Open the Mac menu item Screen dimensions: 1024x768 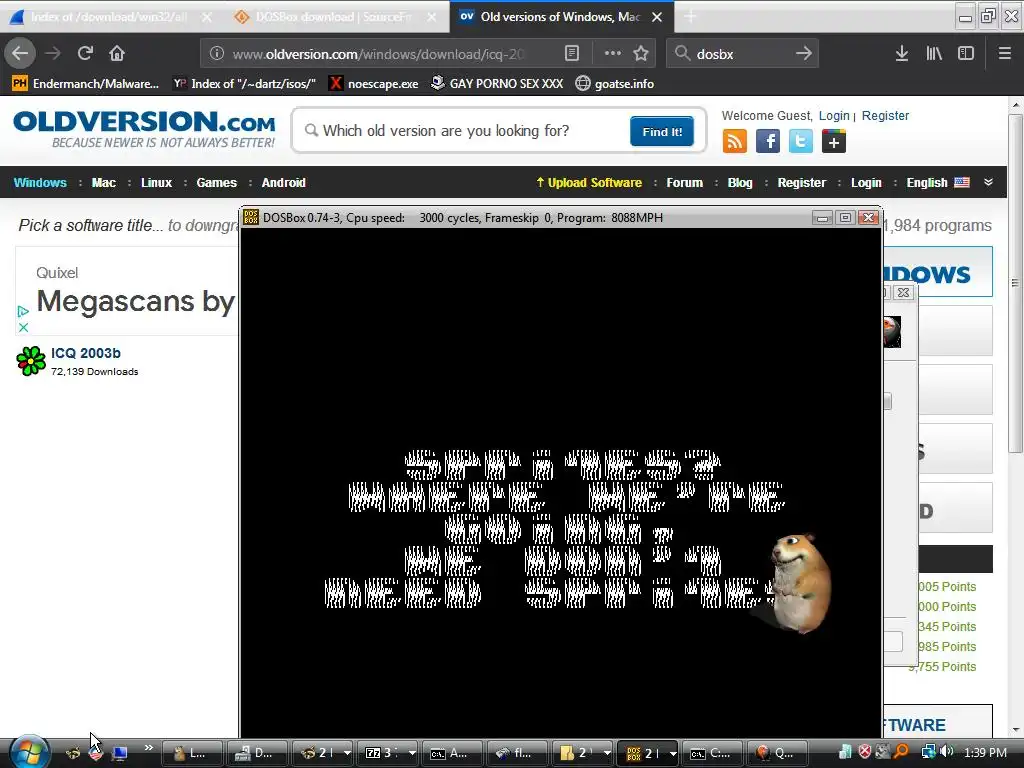click(104, 183)
